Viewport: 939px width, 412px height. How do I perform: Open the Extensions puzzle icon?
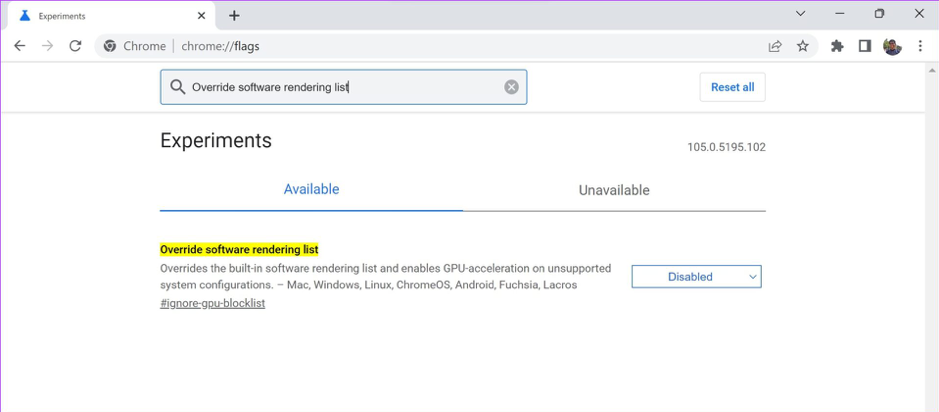(x=837, y=46)
